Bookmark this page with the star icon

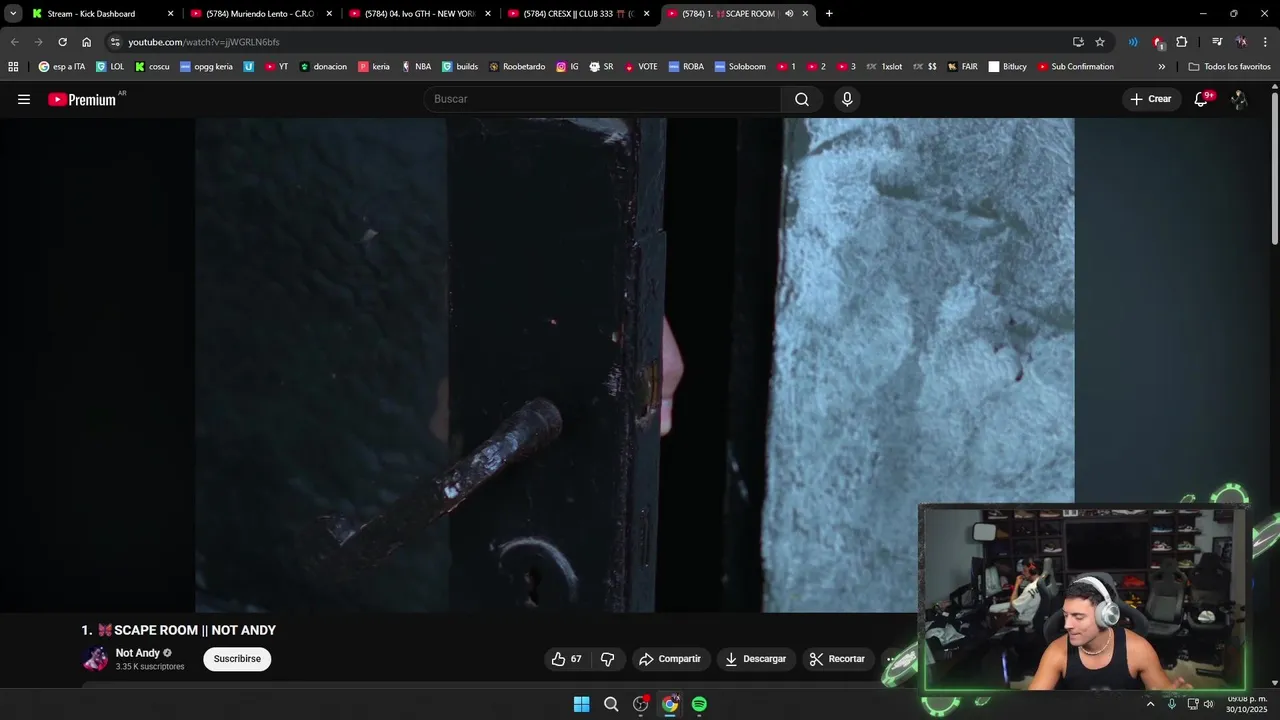[x=1100, y=42]
